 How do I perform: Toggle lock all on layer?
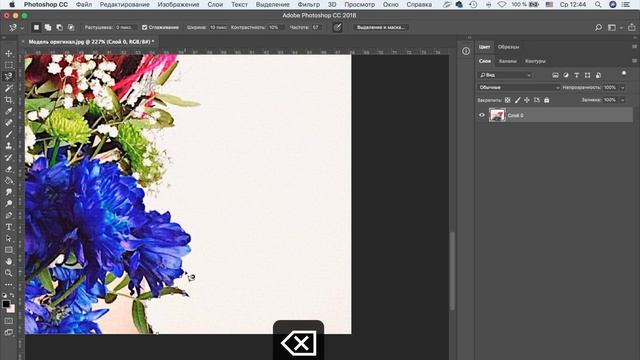(547, 100)
